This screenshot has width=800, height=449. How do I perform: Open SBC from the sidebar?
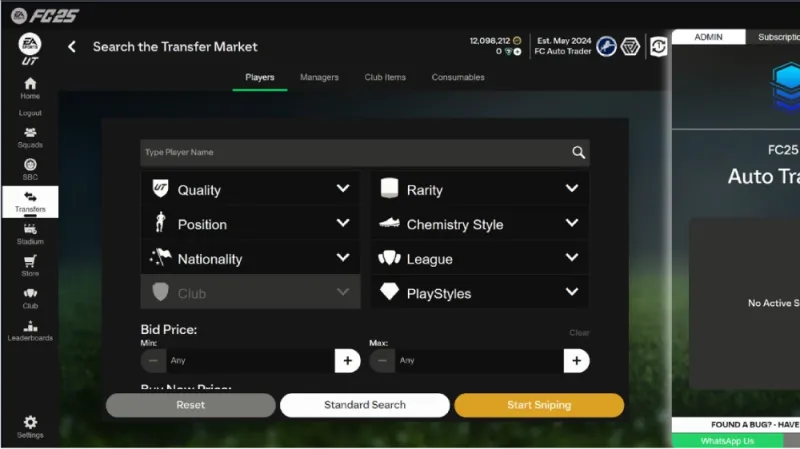point(30,169)
